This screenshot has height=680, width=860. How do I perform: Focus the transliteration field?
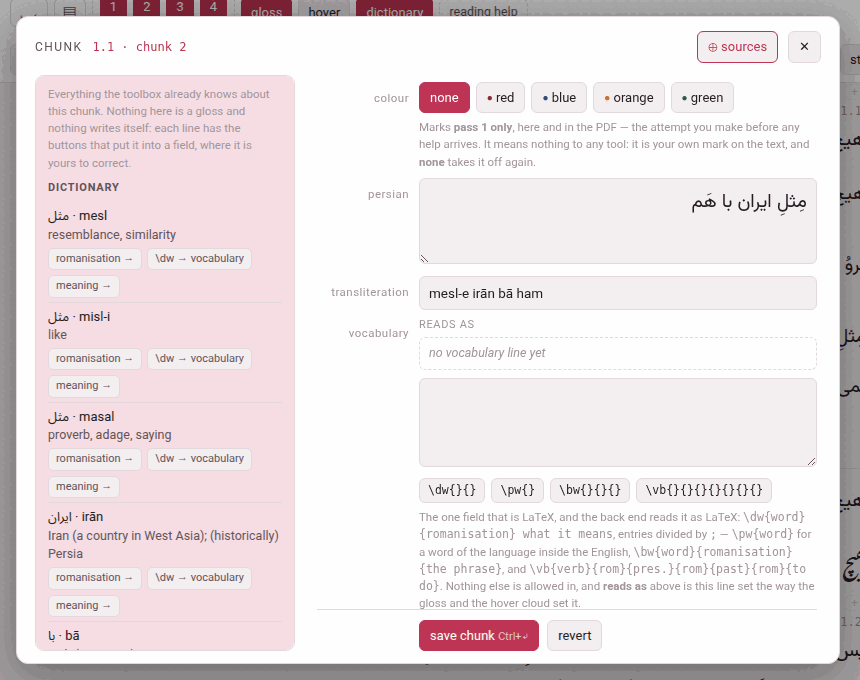618,293
